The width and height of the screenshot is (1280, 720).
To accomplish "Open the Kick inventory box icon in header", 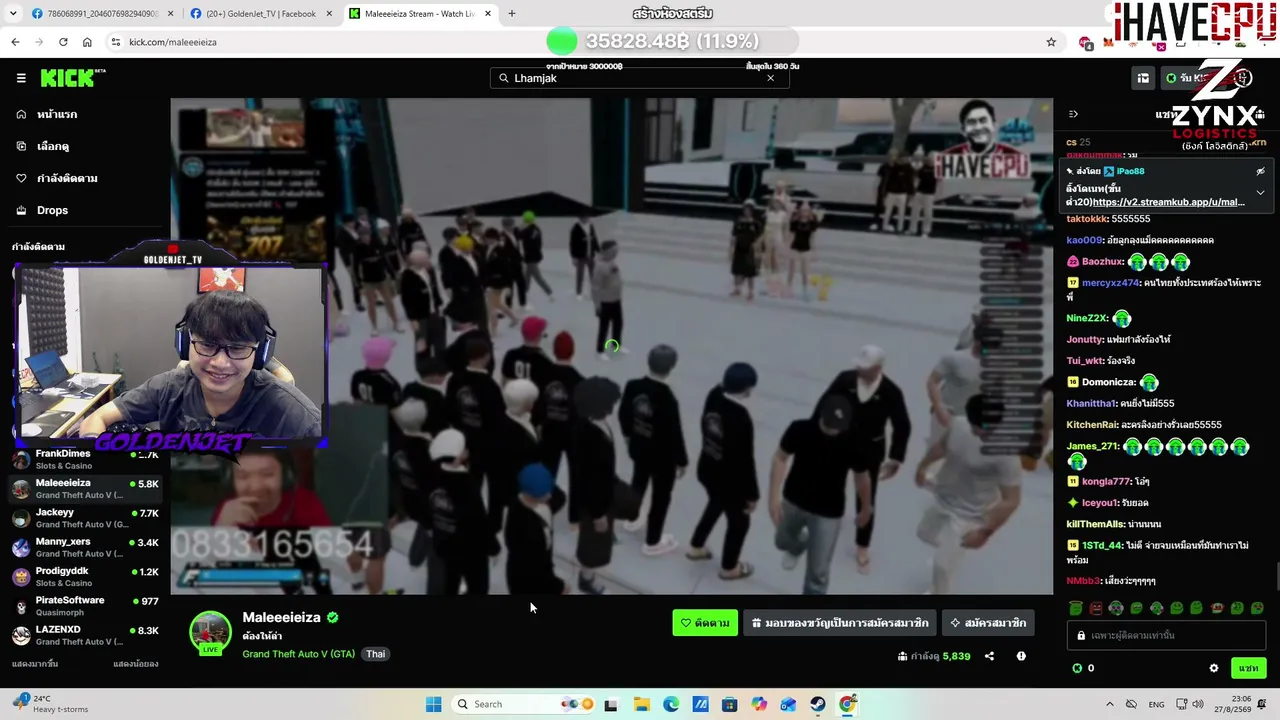I will (1143, 78).
